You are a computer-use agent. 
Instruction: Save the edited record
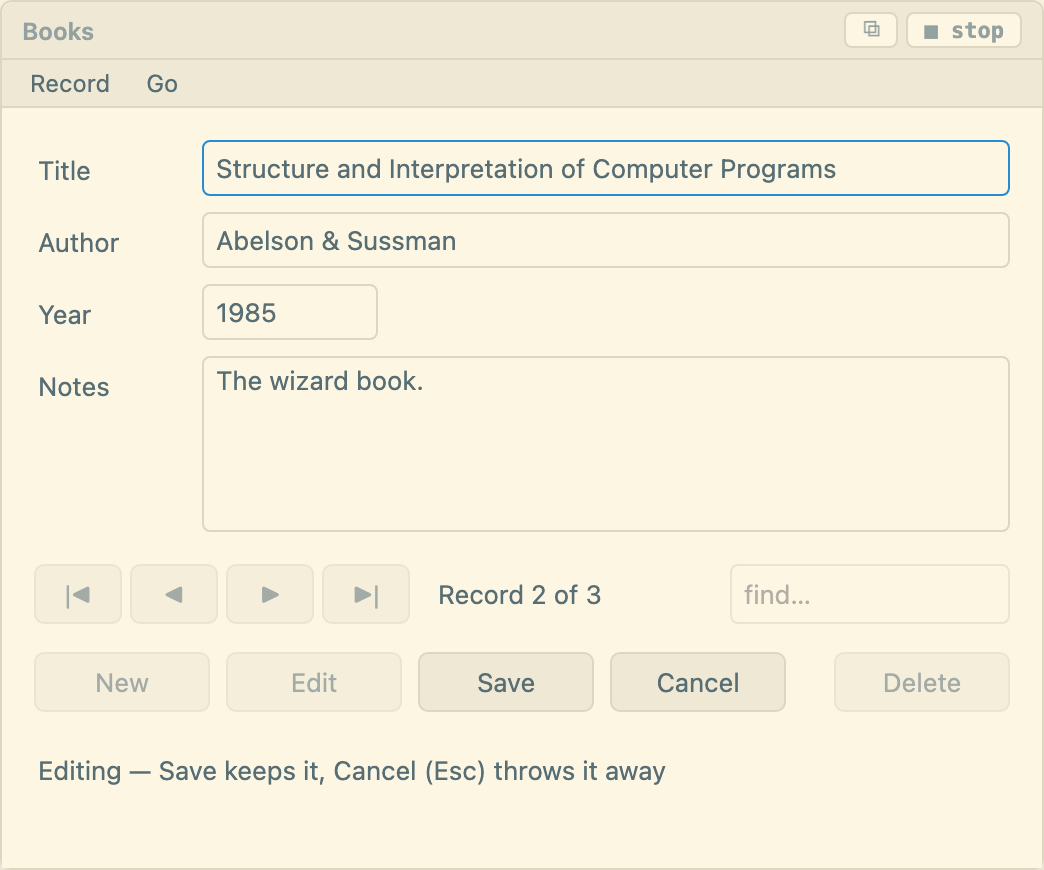(506, 682)
